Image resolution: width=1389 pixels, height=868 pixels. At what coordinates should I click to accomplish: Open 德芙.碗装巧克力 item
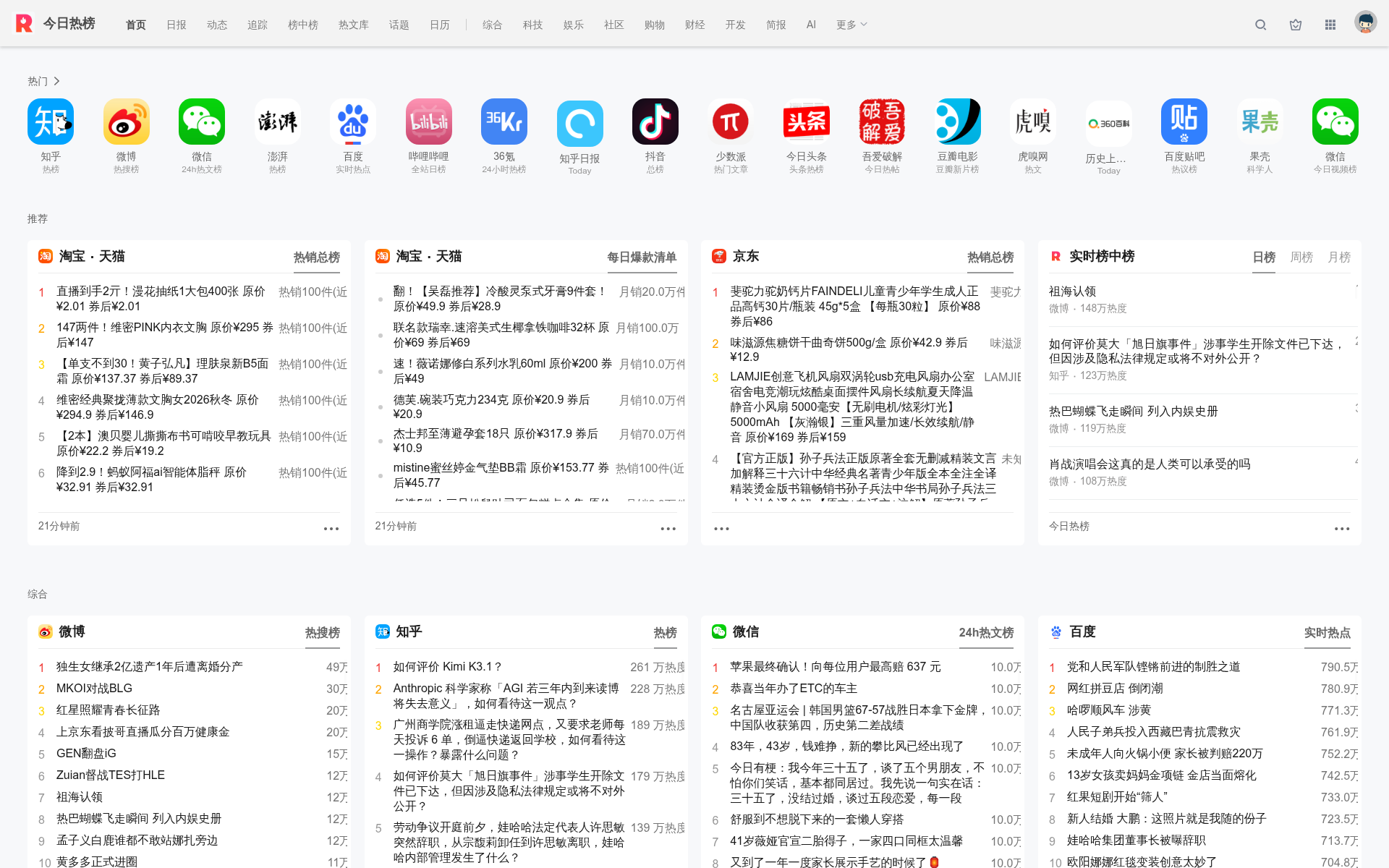pyautogui.click(x=491, y=407)
